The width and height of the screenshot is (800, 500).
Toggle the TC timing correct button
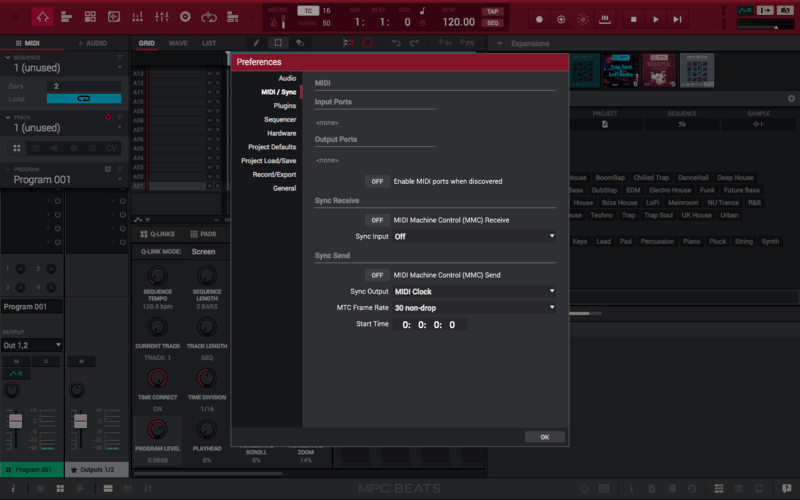click(308, 11)
